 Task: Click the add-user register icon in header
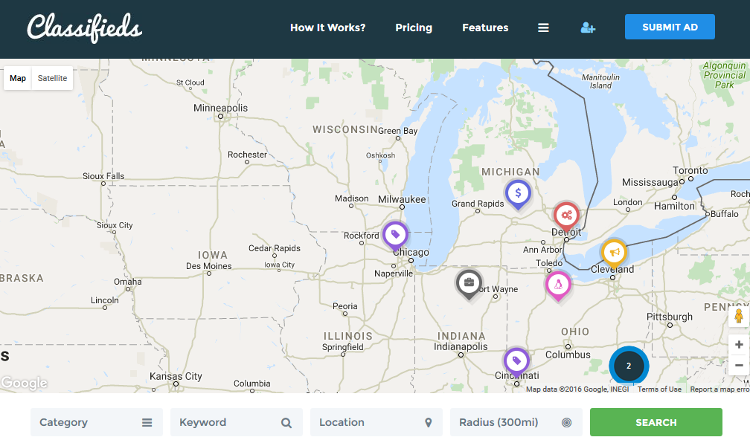pos(588,28)
